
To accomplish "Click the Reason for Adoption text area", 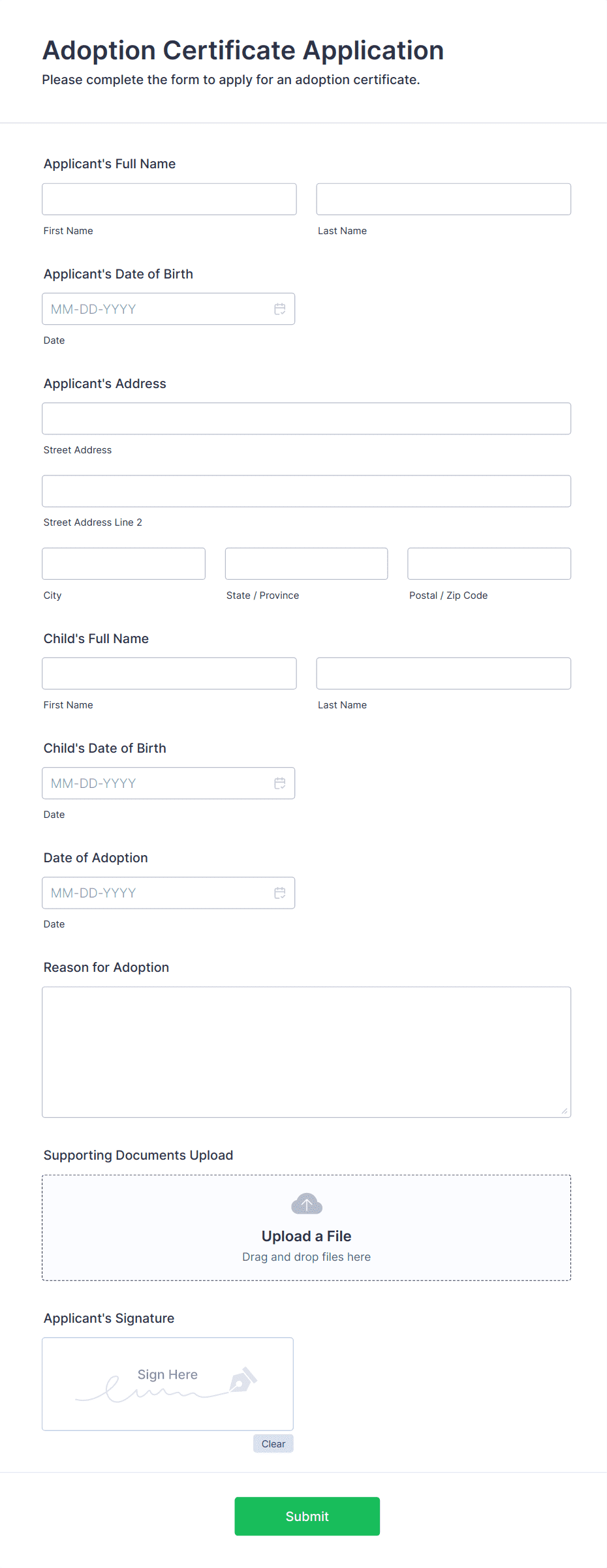I will coord(306,1051).
